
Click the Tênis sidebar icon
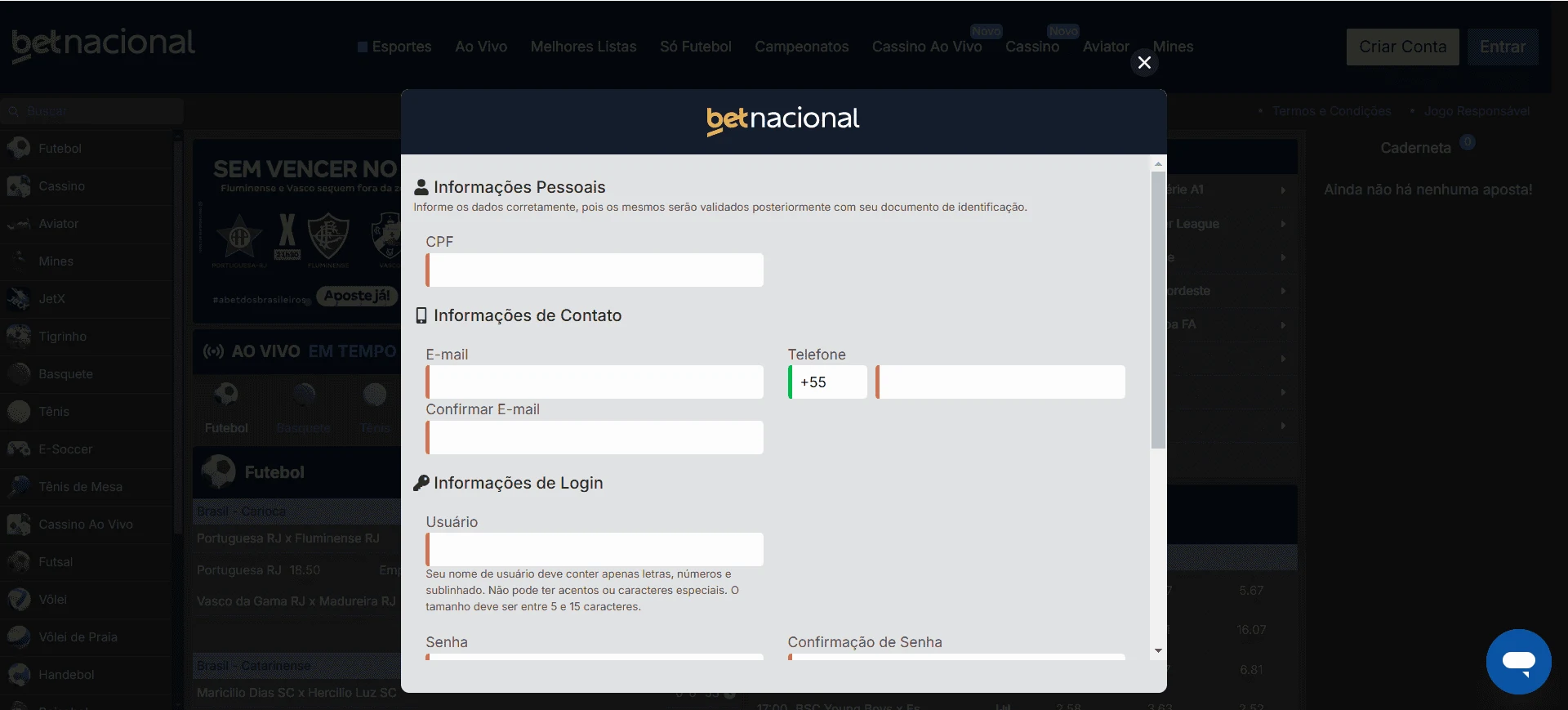coord(18,411)
